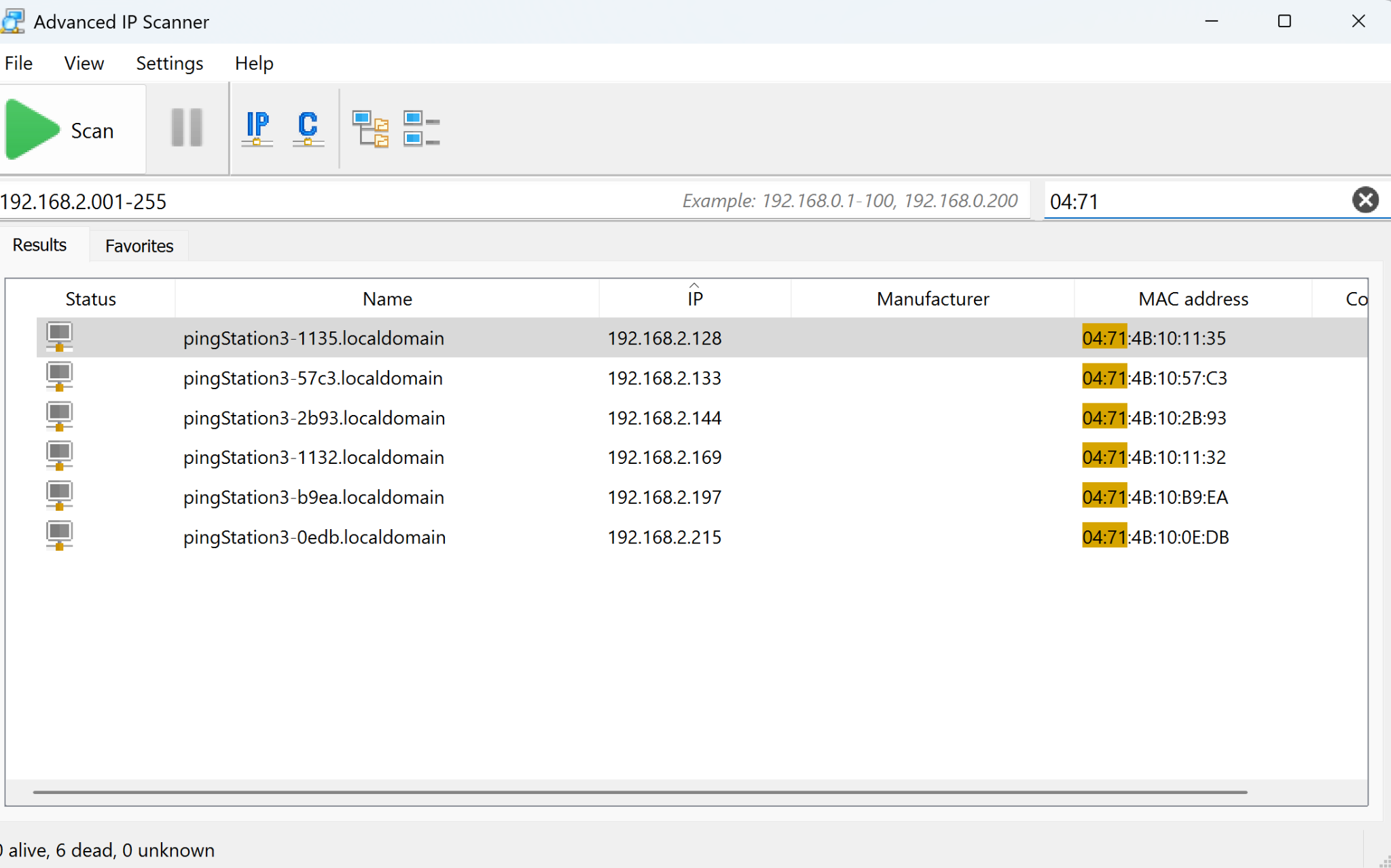Click the class C subnet icon
The height and width of the screenshot is (868, 1391).
tap(308, 128)
